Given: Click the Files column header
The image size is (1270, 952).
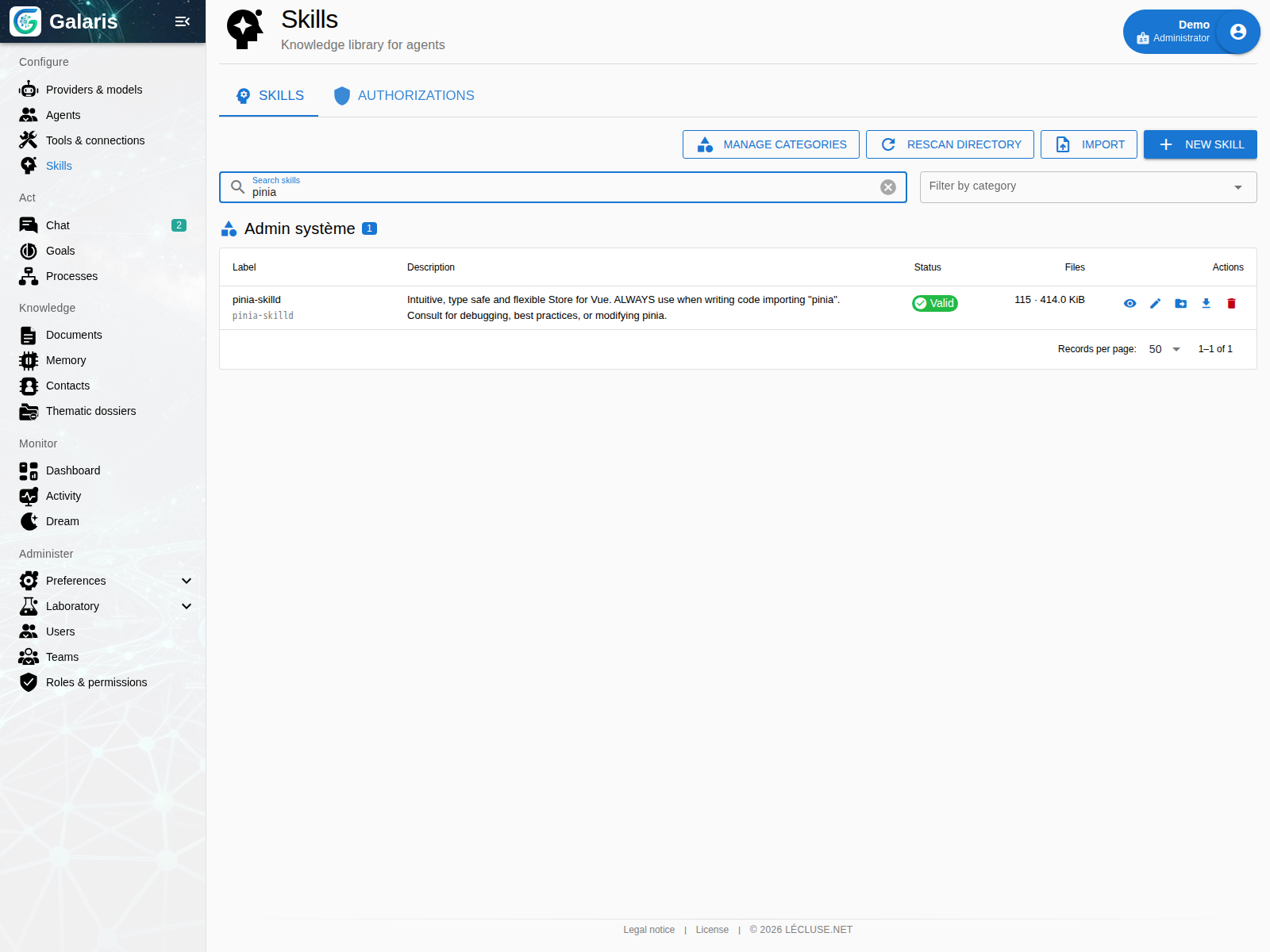Looking at the screenshot, I should coord(1075,267).
